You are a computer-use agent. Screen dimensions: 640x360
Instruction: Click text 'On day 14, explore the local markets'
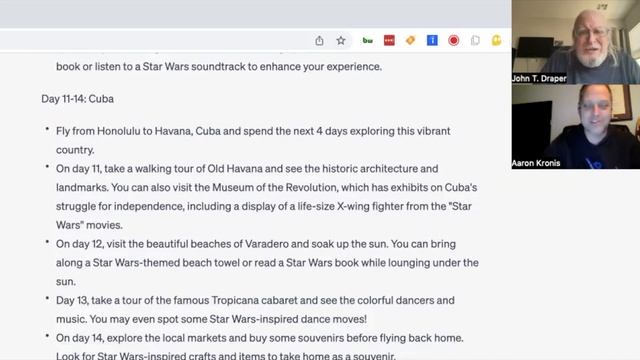tap(141, 338)
